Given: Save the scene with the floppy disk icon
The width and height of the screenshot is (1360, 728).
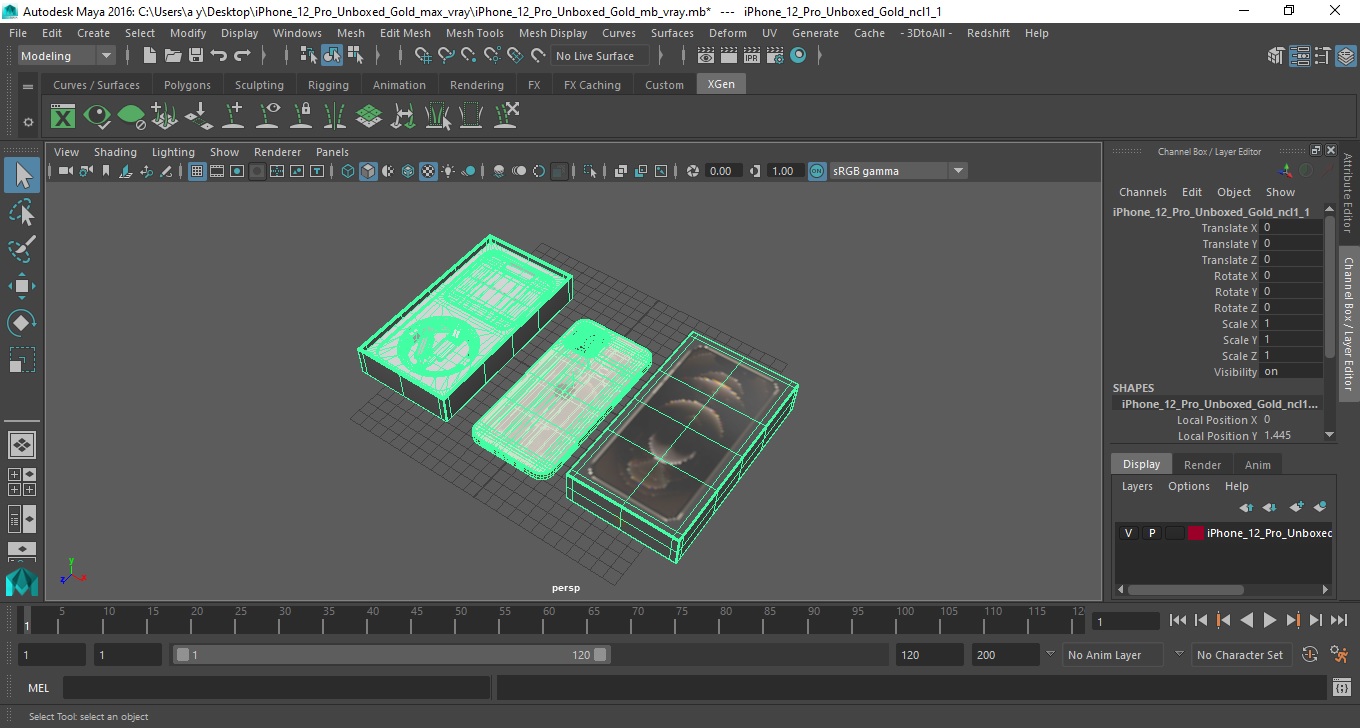Looking at the screenshot, I should pos(196,56).
